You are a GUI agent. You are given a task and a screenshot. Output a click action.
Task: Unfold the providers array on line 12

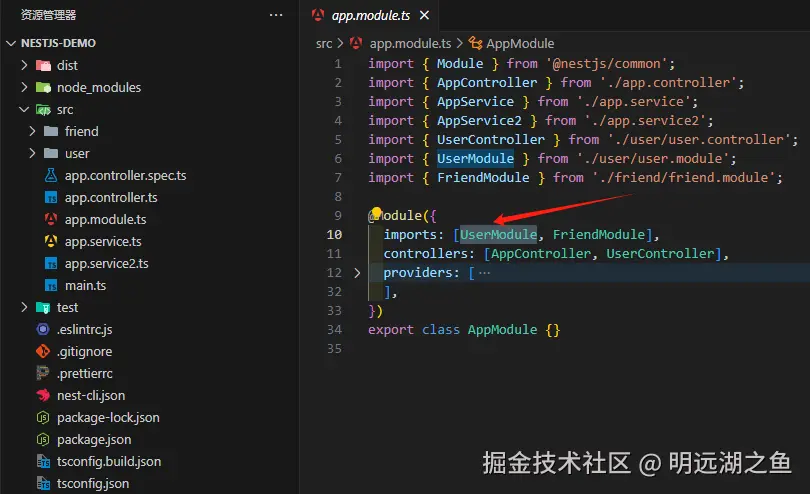357,273
